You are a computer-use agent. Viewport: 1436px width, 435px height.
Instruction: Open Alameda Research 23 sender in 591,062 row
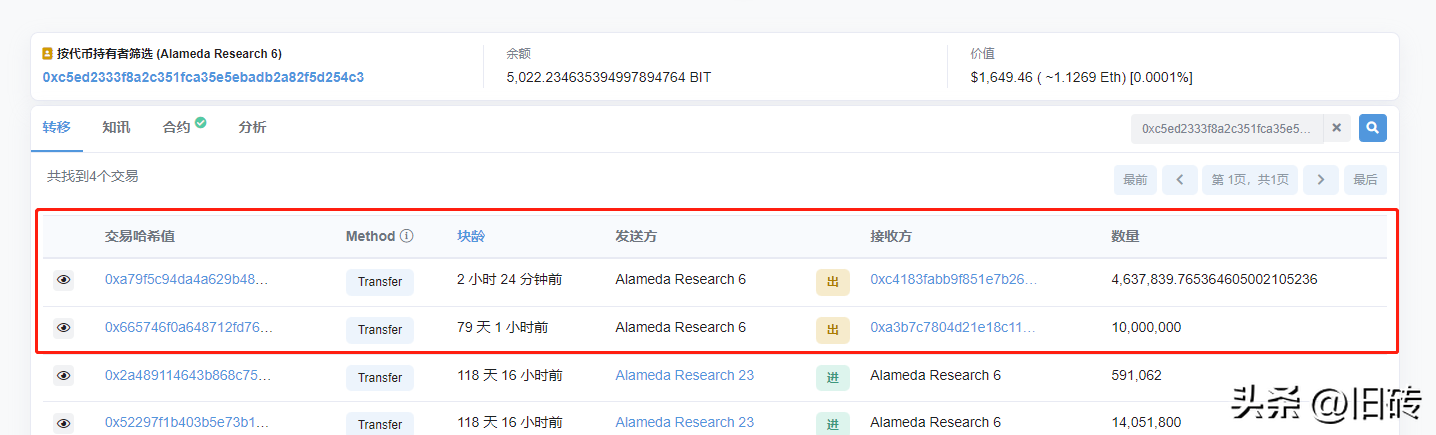685,375
